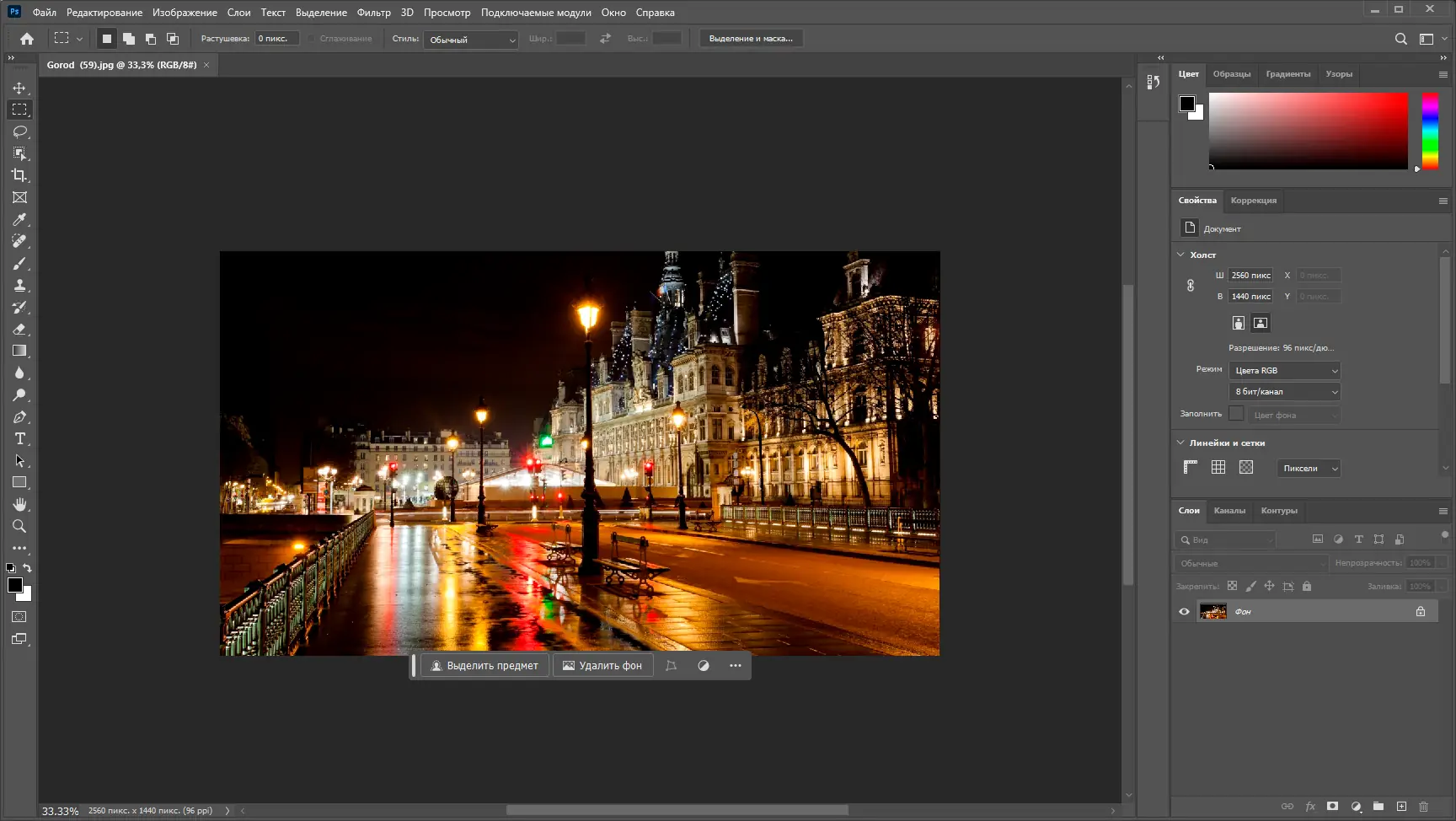Select the Hand tool
The height and width of the screenshot is (821, 1456).
[x=19, y=504]
